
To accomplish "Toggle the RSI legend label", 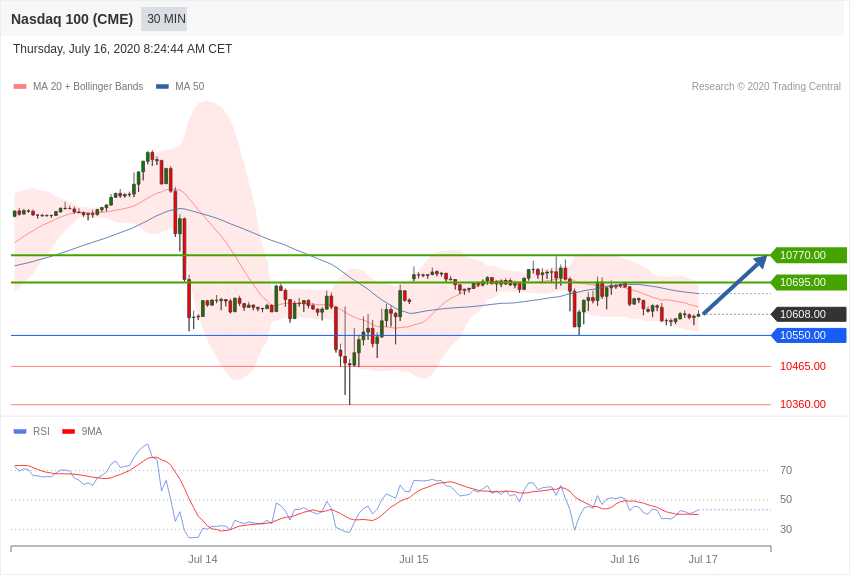I will (41, 431).
